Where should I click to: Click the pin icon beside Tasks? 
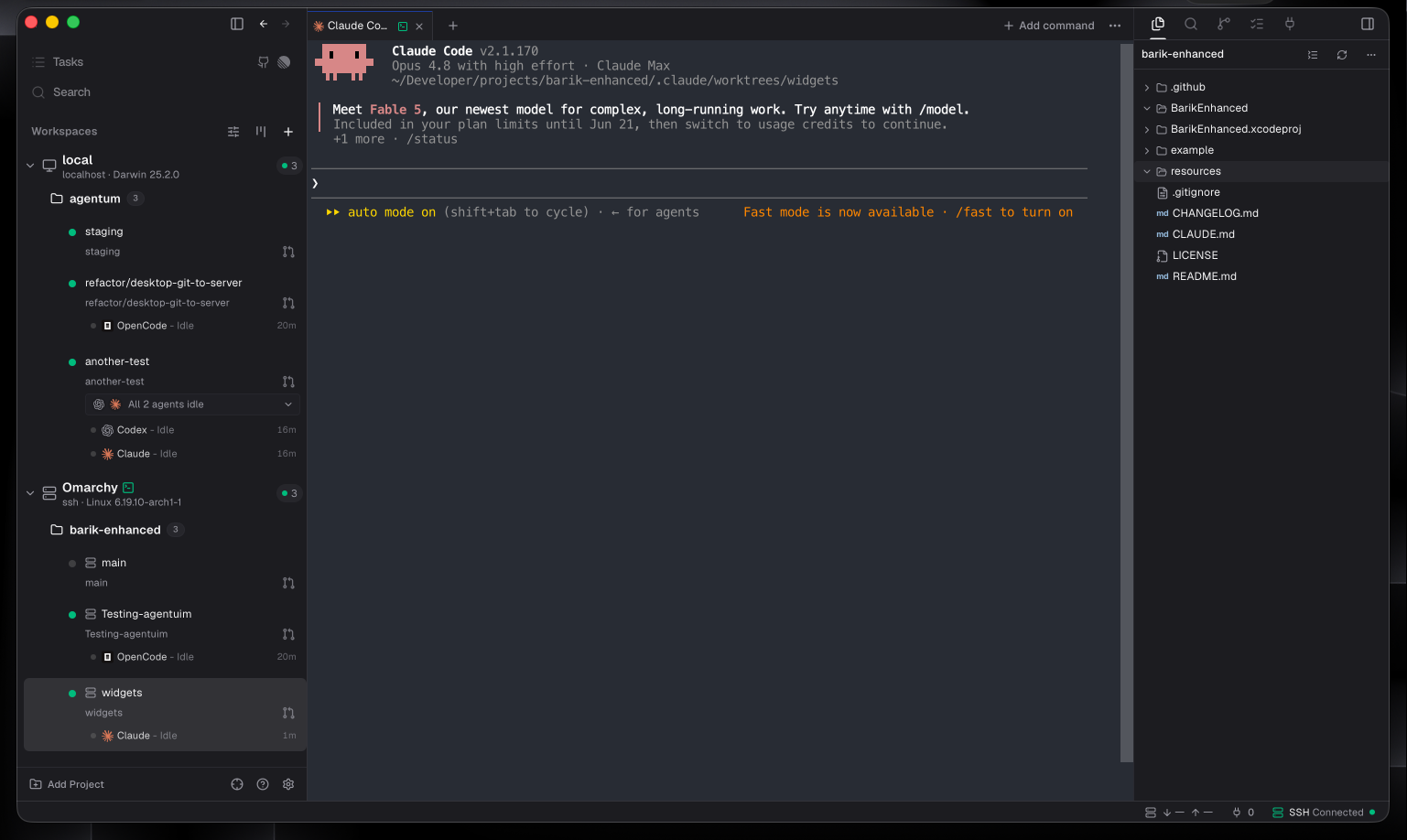pos(264,62)
